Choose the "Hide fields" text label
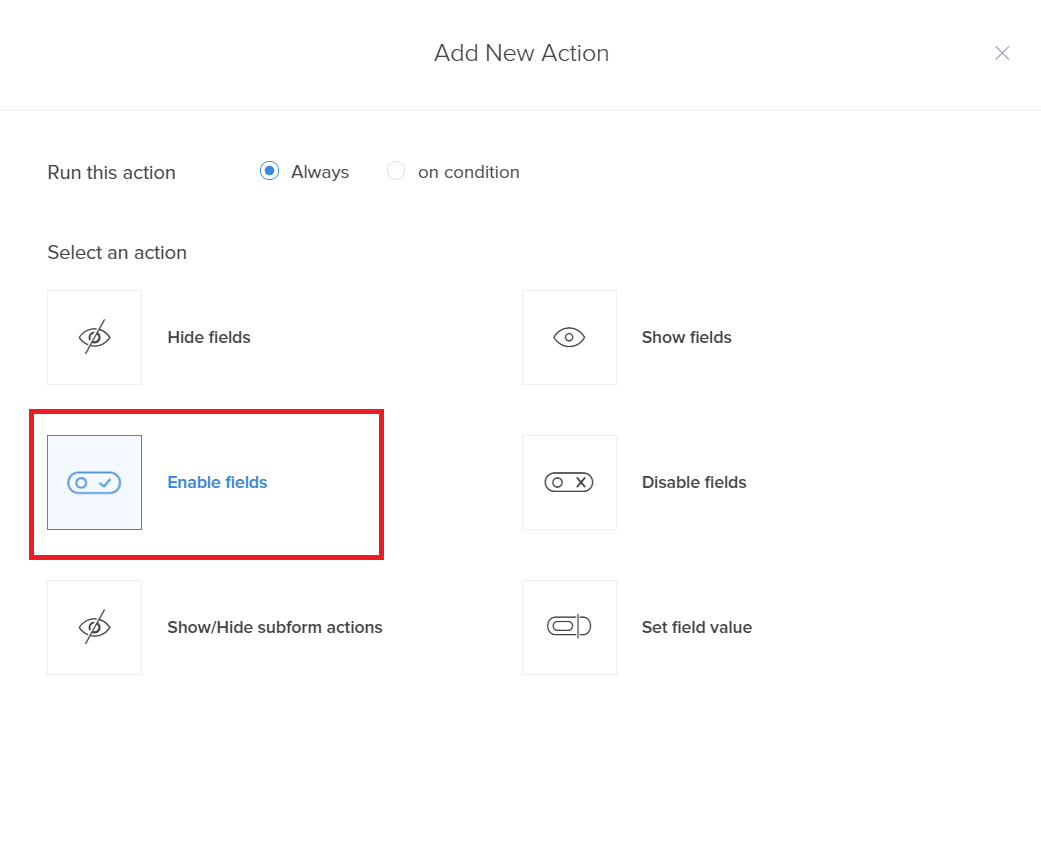Image resolution: width=1041 pixels, height=851 pixels. (x=209, y=338)
